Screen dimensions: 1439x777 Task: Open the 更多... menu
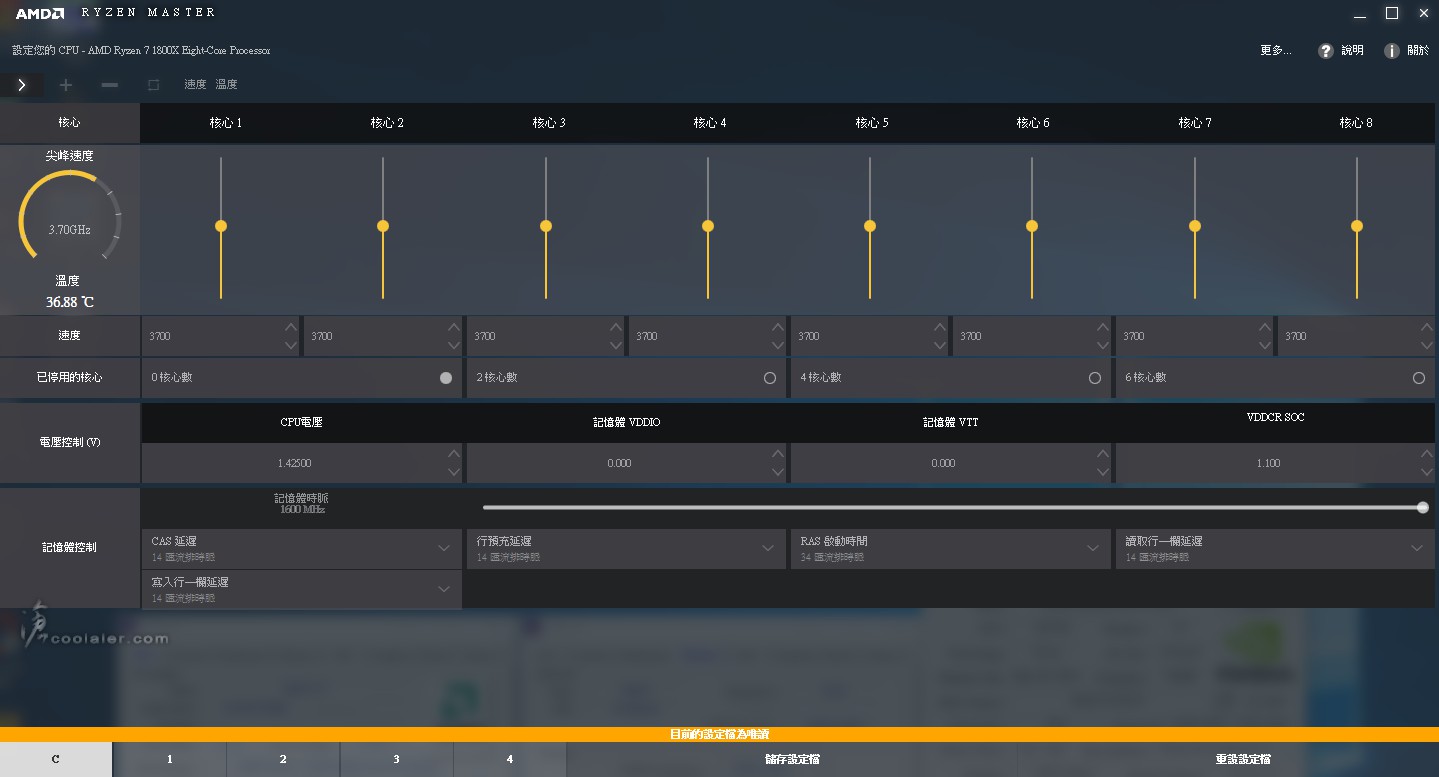coord(1276,50)
